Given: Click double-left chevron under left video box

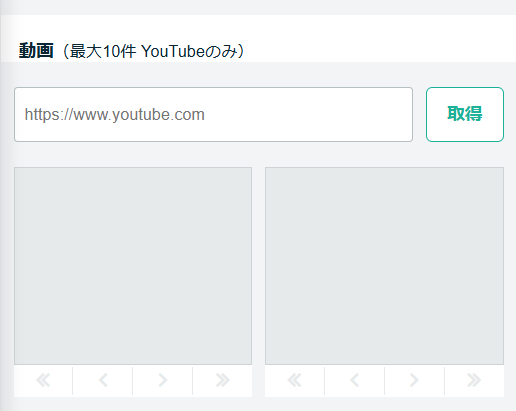Looking at the screenshot, I should click(x=43, y=380).
